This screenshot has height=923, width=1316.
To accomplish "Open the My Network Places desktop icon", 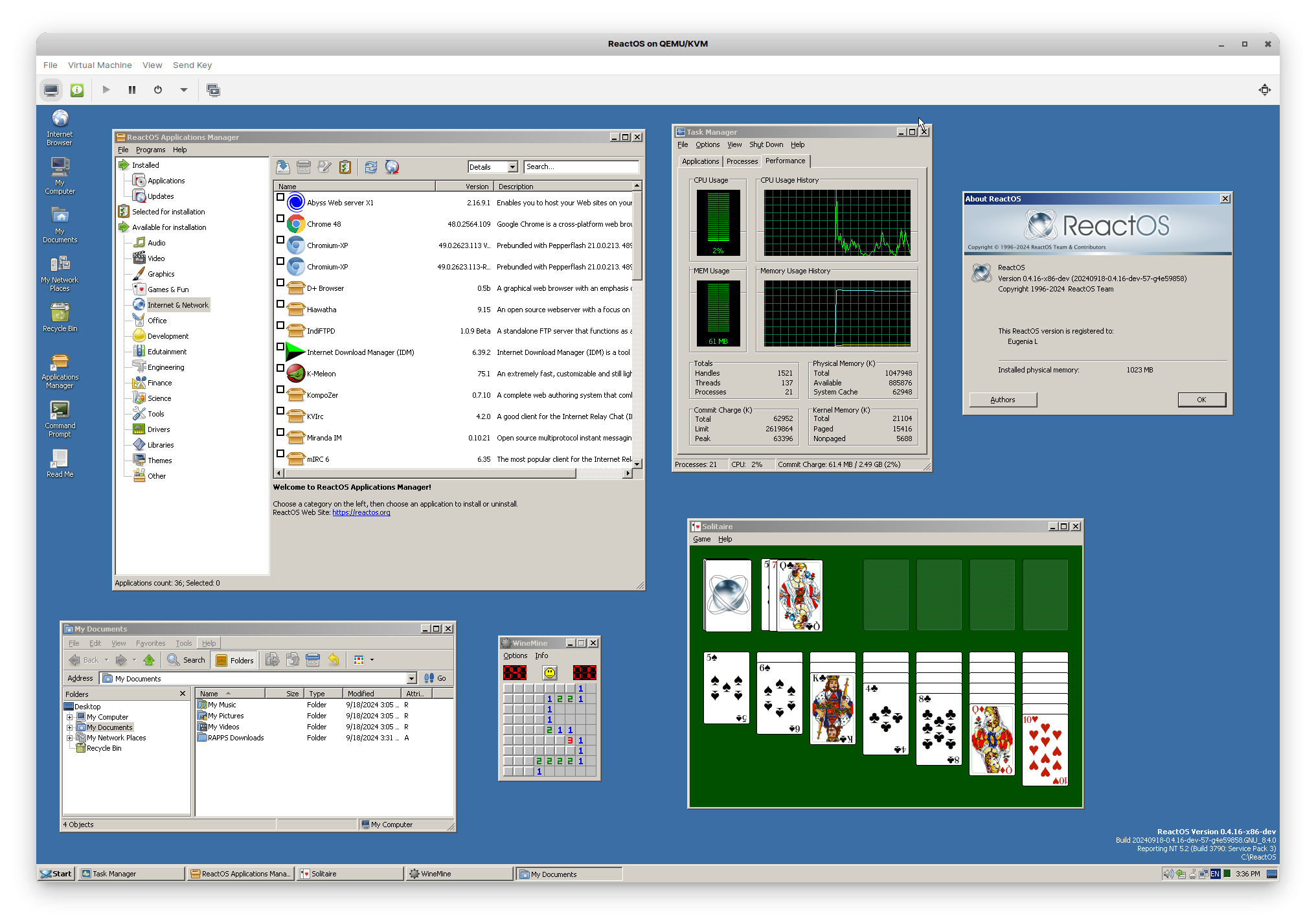I will 60,273.
